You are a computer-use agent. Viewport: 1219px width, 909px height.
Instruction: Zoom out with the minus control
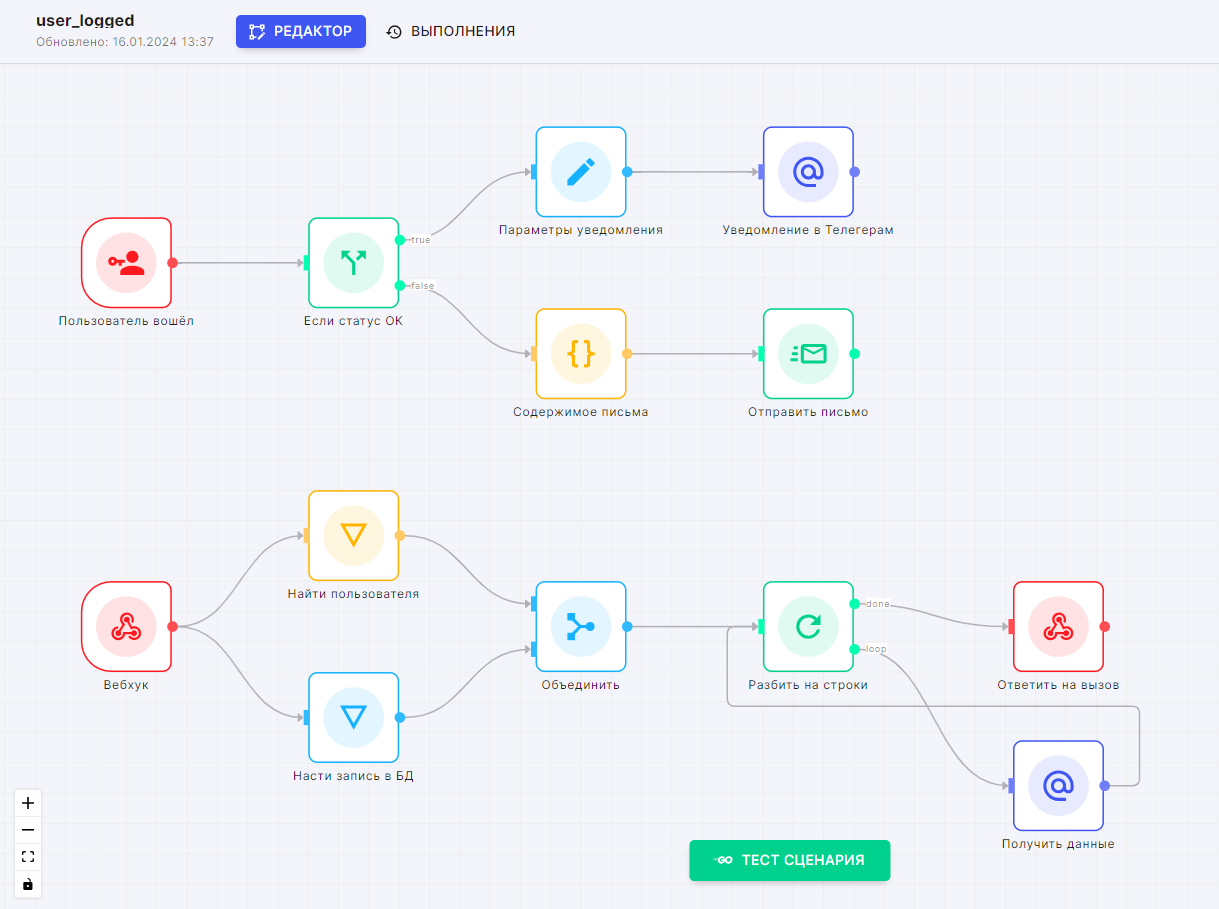(28, 829)
